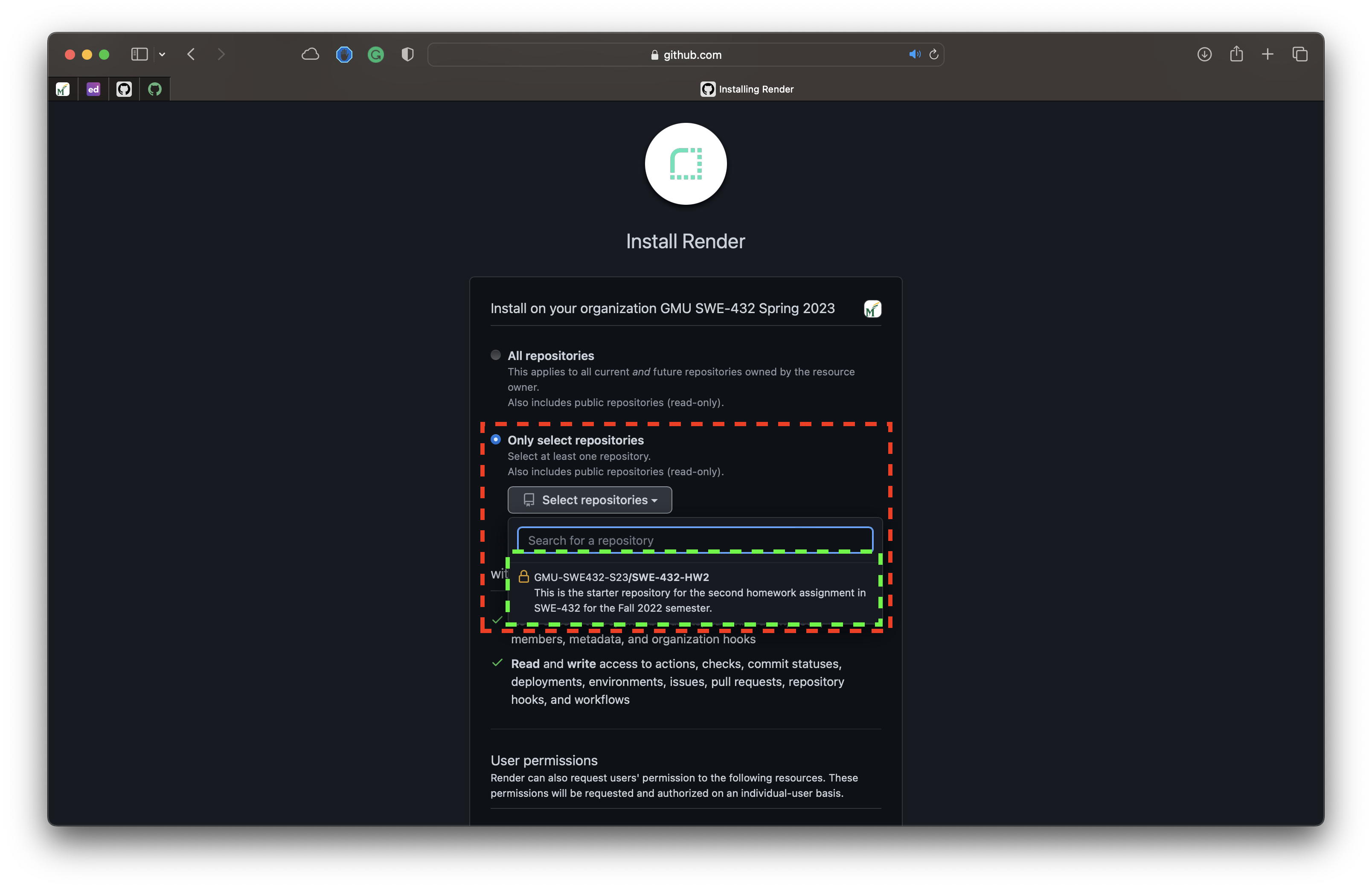Switch to the GMU pinned tab
This screenshot has height=889, width=1372.
pos(62,89)
